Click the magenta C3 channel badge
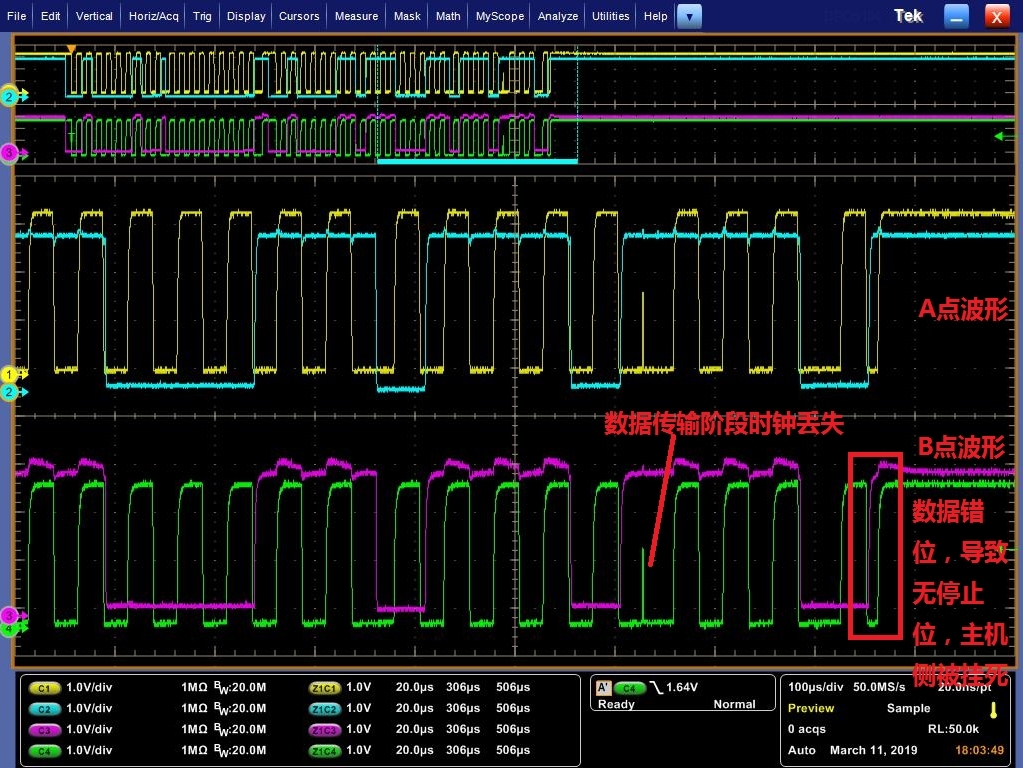Screen dimensions: 1023x768 coord(44,729)
